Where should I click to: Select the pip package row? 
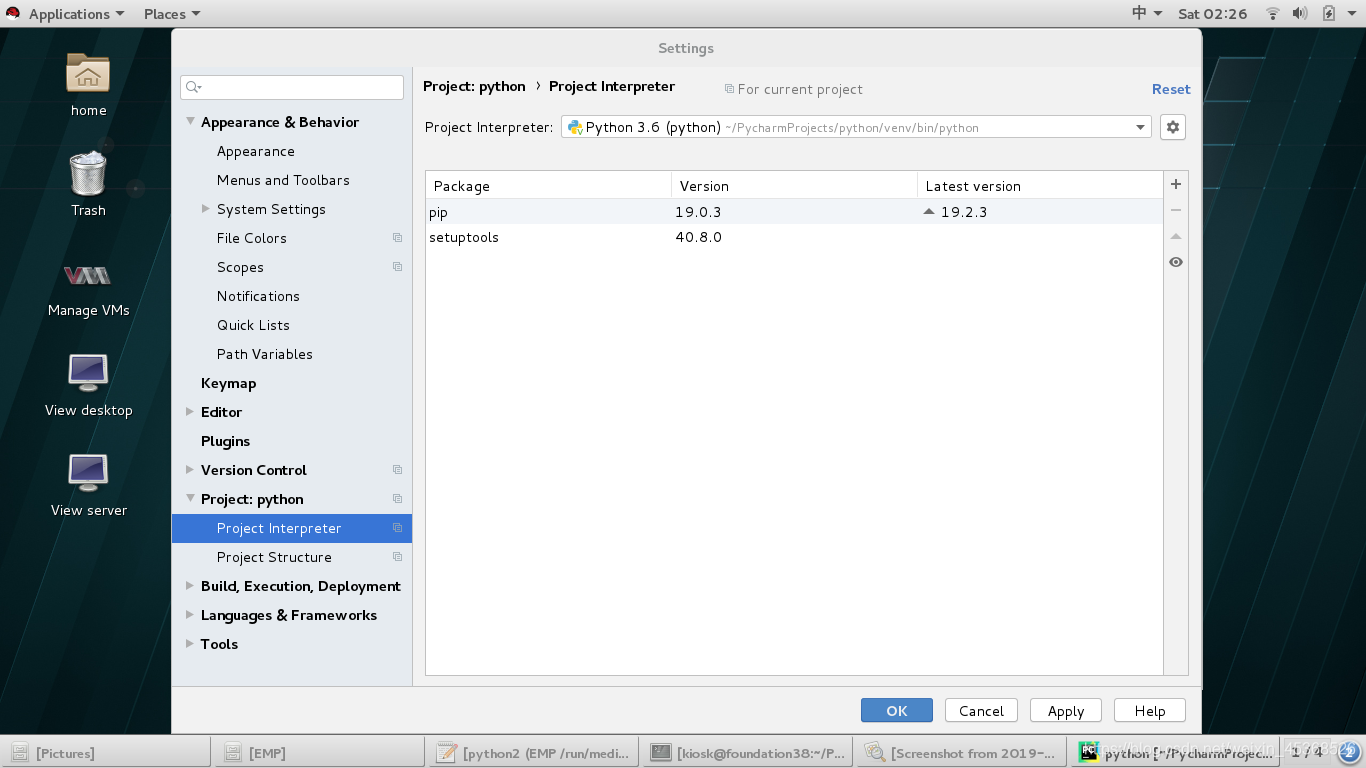click(x=794, y=212)
